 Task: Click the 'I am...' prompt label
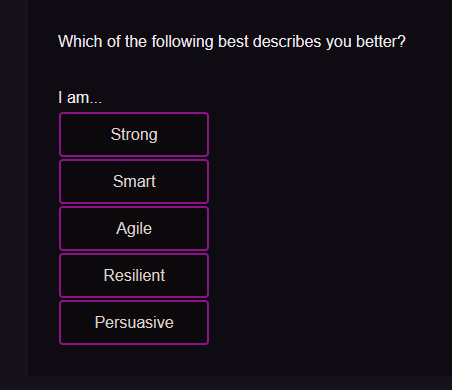click(80, 98)
